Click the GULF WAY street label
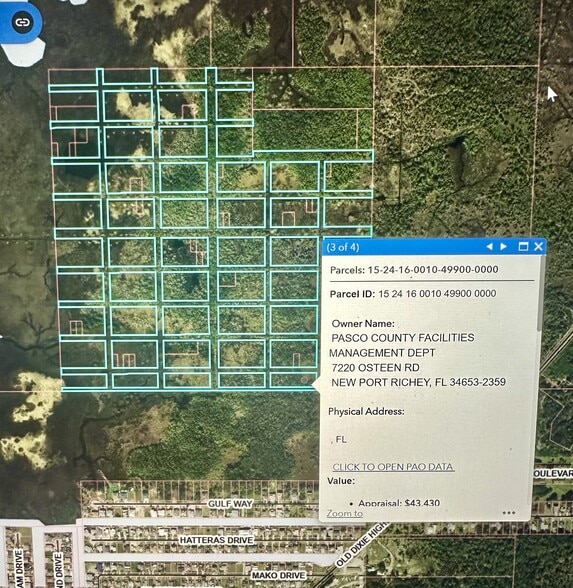Image resolution: width=573 pixels, height=588 pixels. point(231,504)
